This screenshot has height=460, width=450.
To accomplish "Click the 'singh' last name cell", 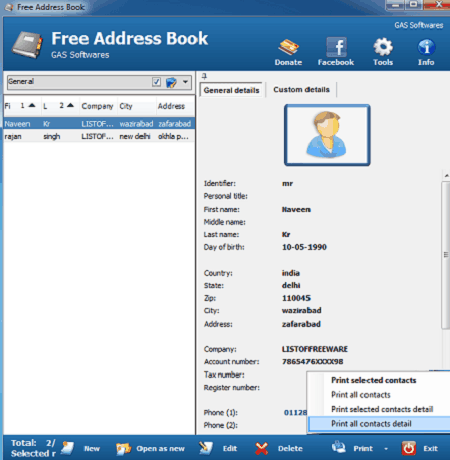I will click(x=52, y=136).
